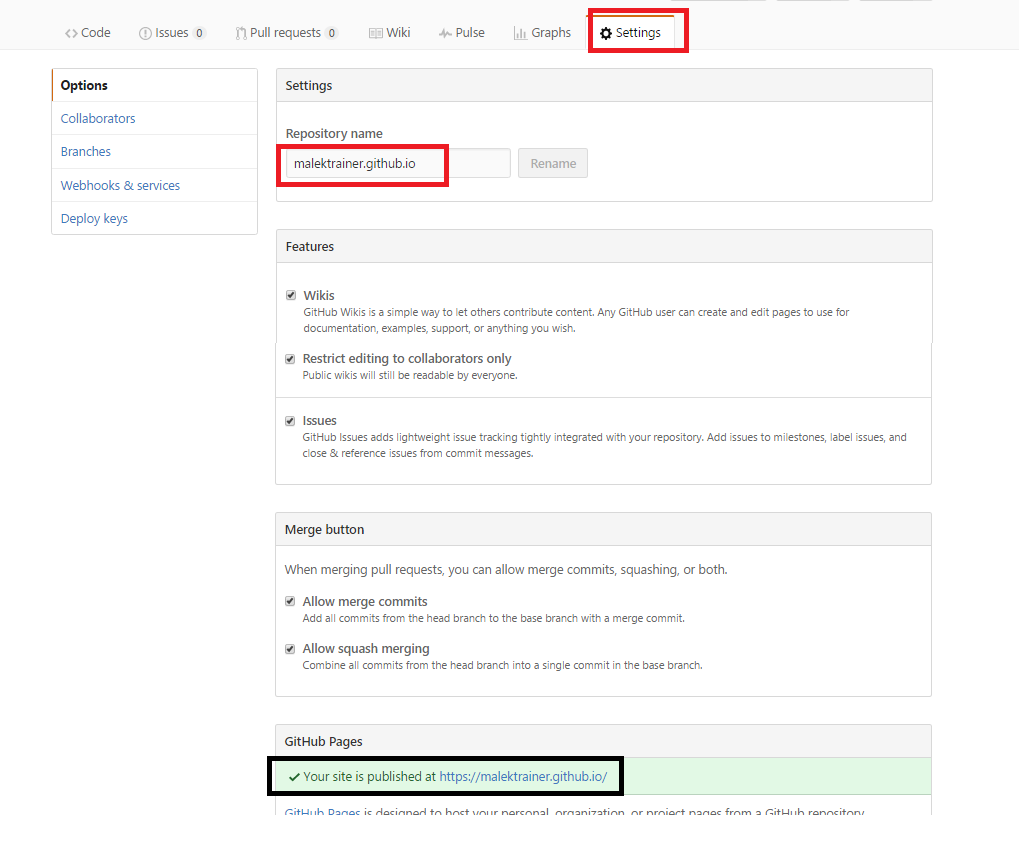This screenshot has width=1019, height=867.
Task: Select Options in the settings sidebar
Action: pos(155,85)
